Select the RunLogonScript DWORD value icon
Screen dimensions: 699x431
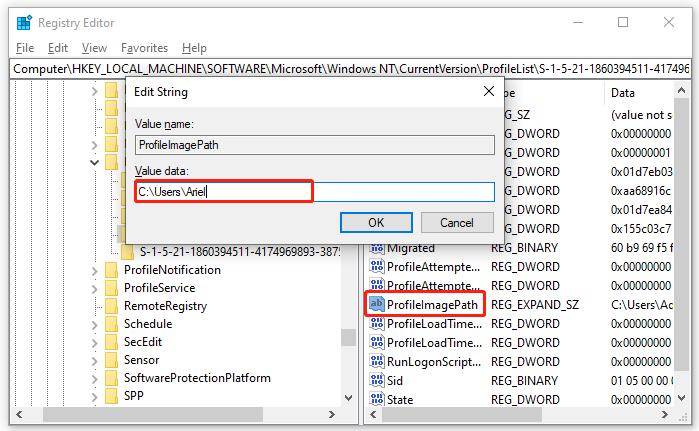[x=377, y=361]
